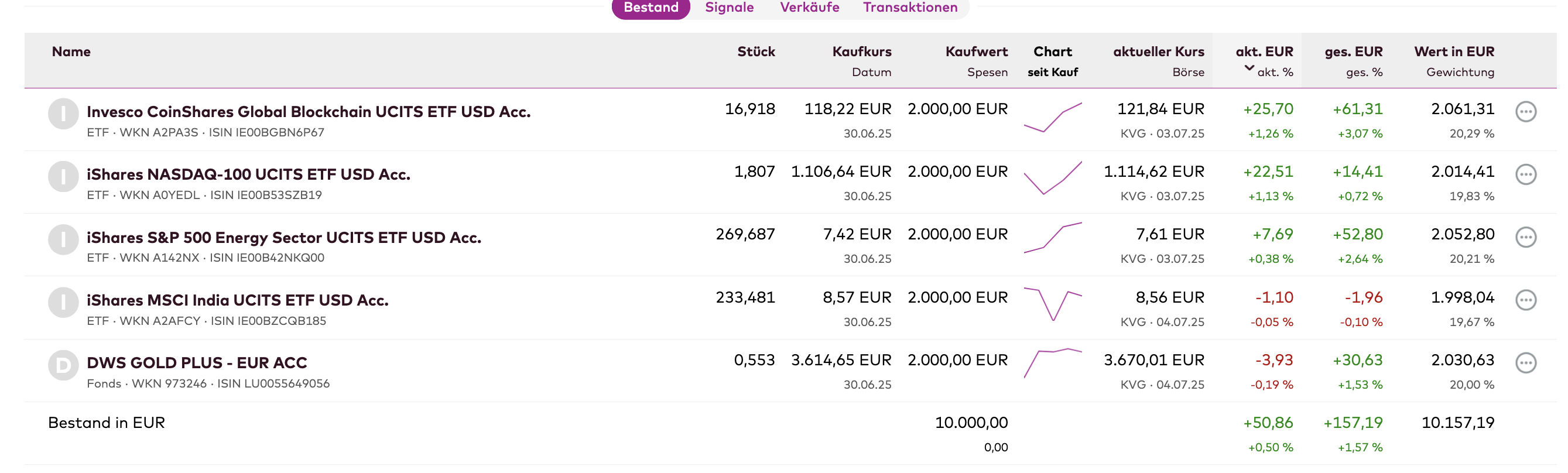Open iShares S&P 500 Energy Sector ETF link

coord(283,238)
